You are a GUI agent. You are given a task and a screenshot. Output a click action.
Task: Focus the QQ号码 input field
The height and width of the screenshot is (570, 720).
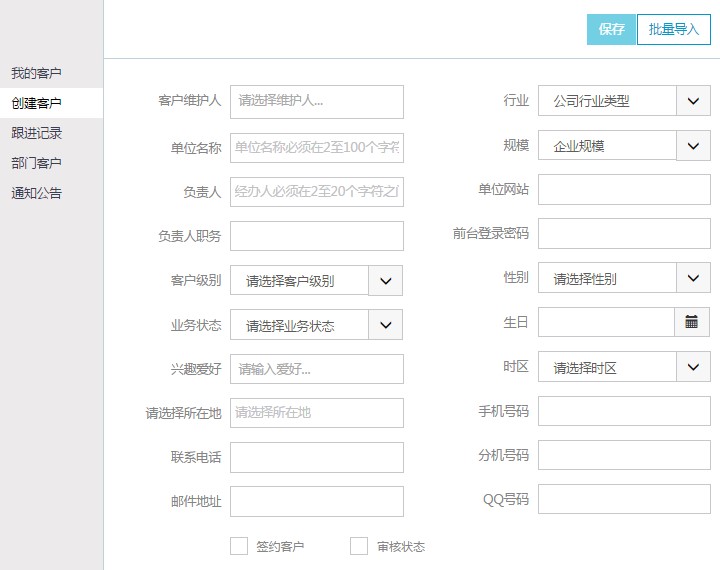pyautogui.click(x=624, y=499)
